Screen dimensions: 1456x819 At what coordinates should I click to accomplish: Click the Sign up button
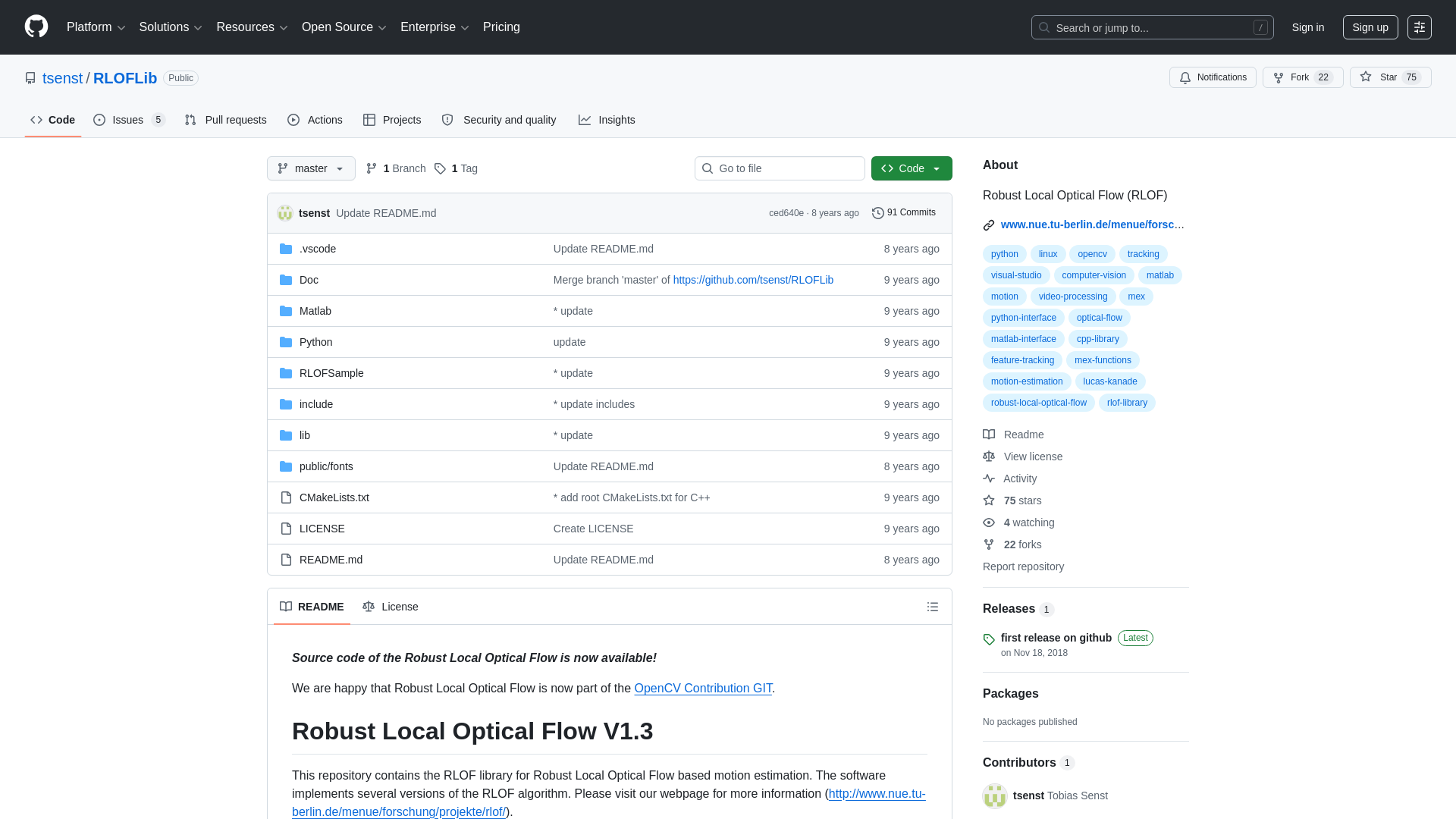coord(1370,27)
